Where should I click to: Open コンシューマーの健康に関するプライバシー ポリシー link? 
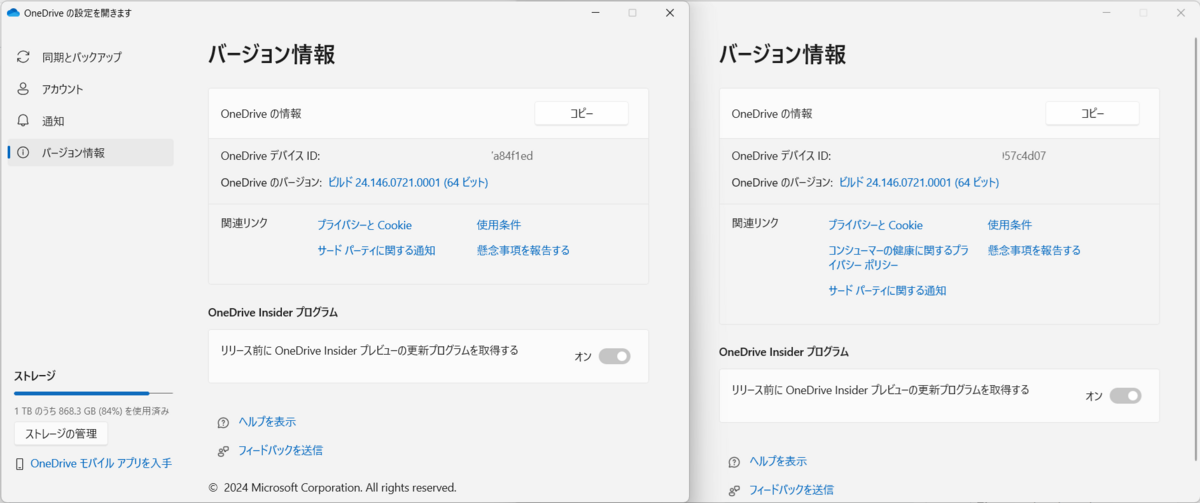(898, 258)
